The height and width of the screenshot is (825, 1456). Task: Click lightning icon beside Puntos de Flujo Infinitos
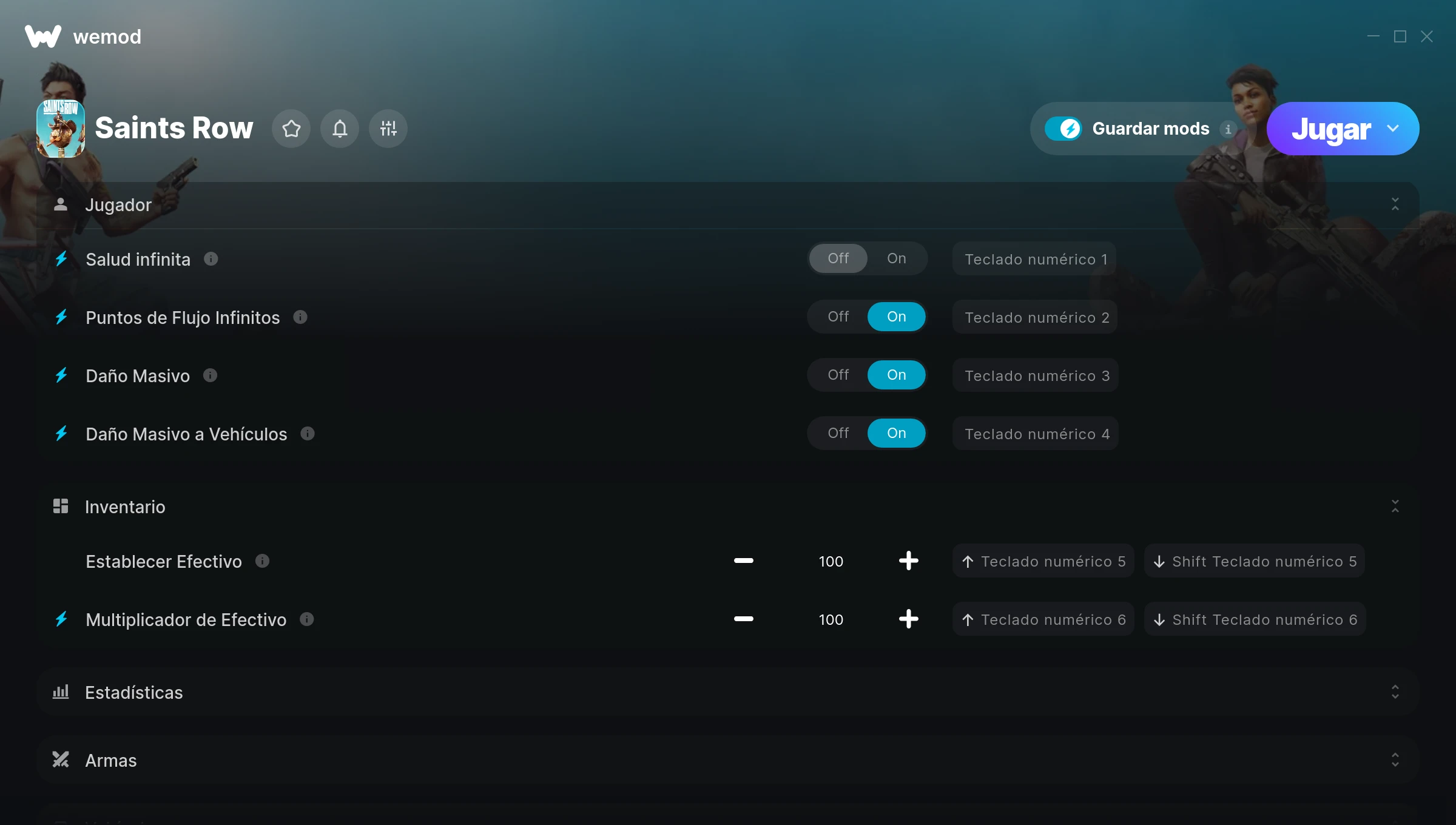click(x=61, y=317)
